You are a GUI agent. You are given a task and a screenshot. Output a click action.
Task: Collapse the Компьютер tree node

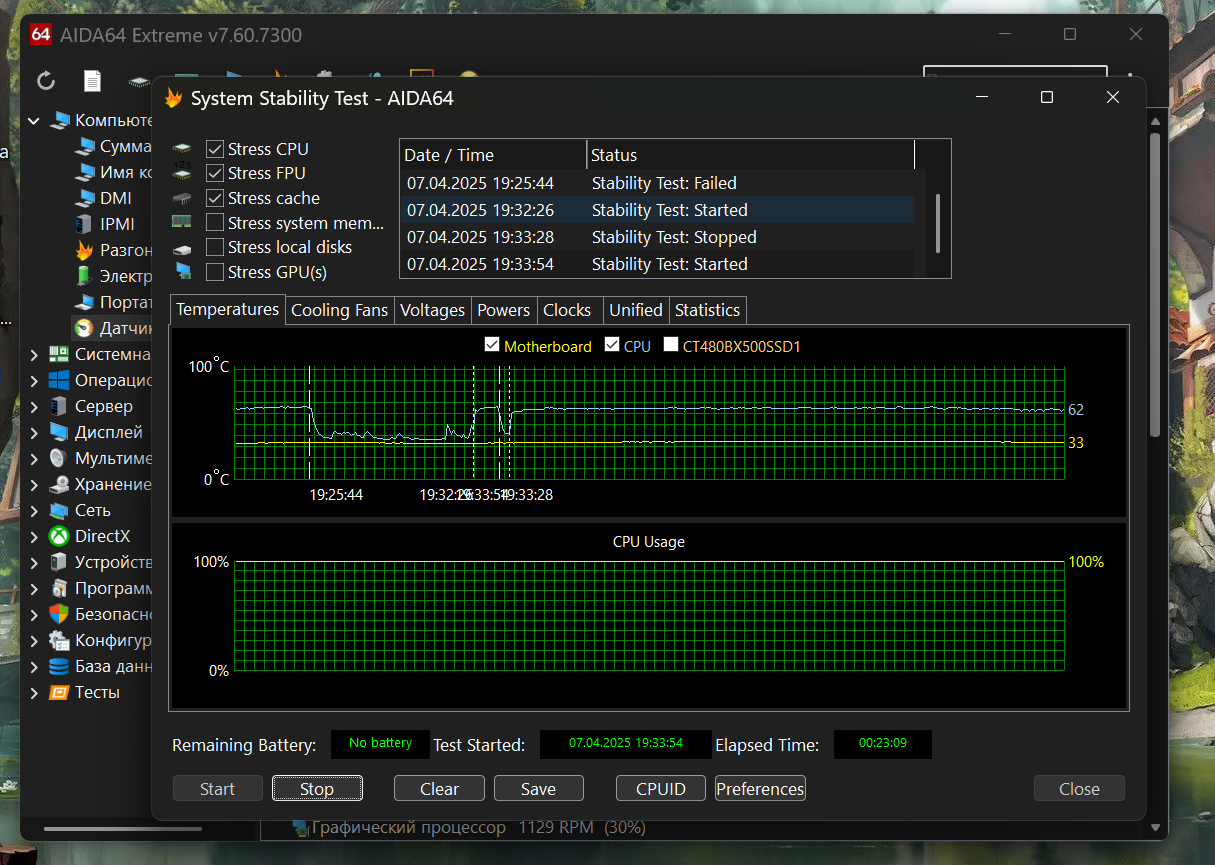(34, 120)
